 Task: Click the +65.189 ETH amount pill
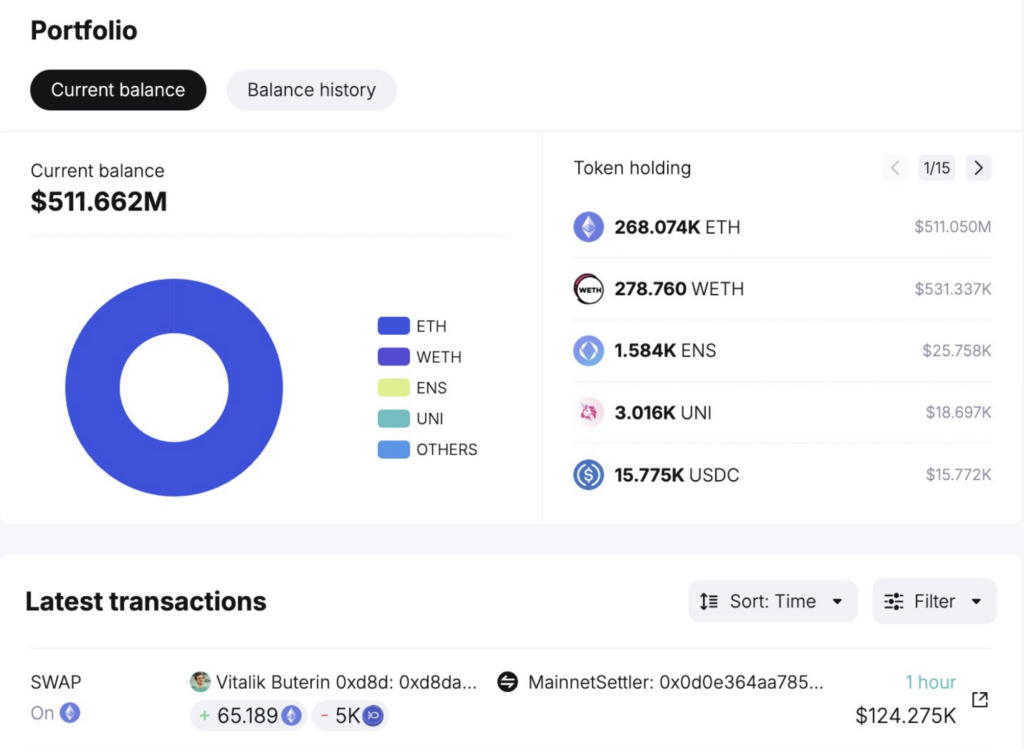click(249, 716)
